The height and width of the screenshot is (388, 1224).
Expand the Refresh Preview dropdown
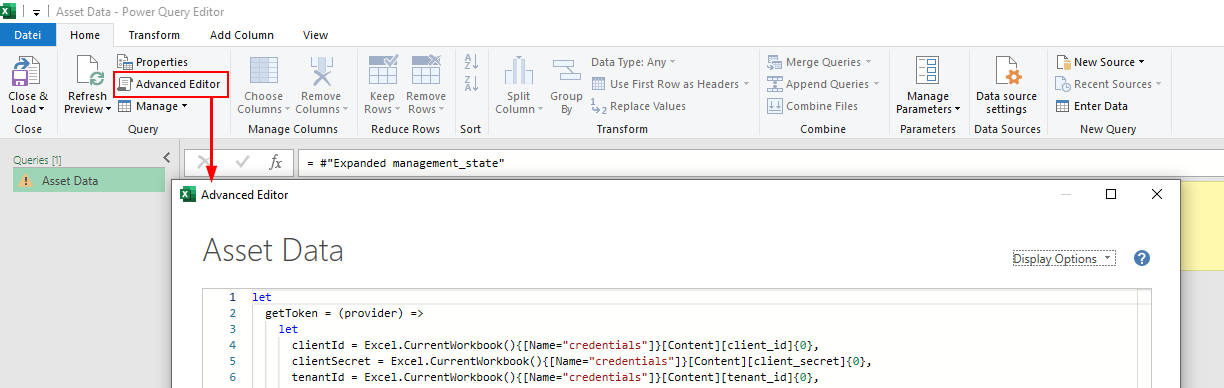pyautogui.click(x=108, y=110)
